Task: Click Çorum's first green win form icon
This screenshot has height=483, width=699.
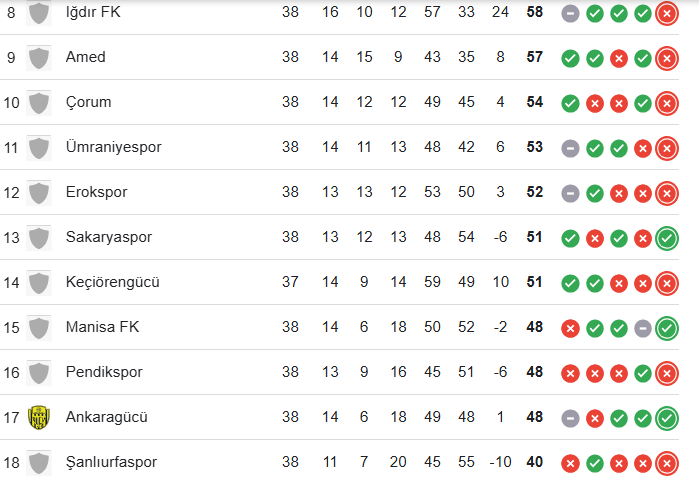Action: click(x=570, y=103)
